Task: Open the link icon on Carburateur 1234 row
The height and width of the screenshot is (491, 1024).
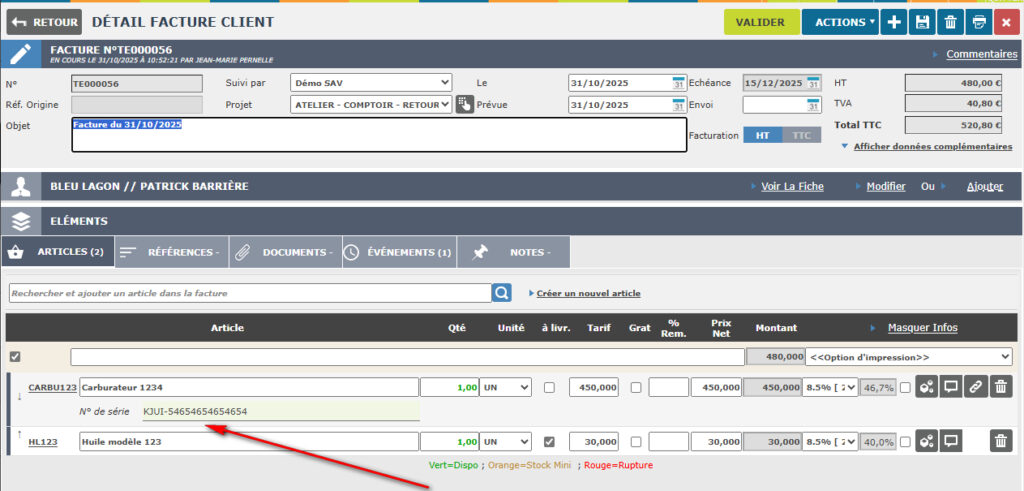Action: [x=975, y=388]
